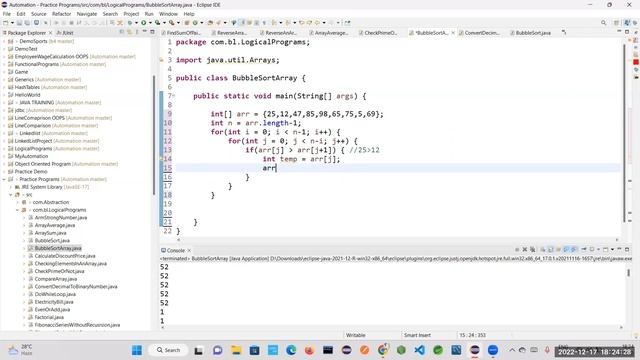Click the Save toolbar icon
The height and width of the screenshot is (360, 640).
pos(19,23)
